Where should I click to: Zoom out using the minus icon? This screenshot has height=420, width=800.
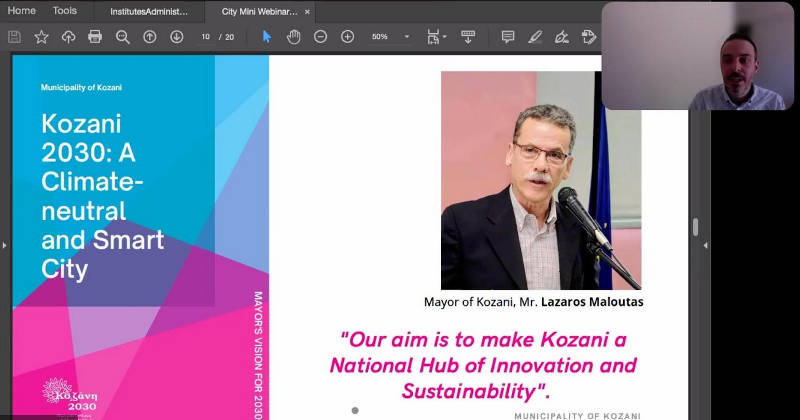[x=320, y=37]
